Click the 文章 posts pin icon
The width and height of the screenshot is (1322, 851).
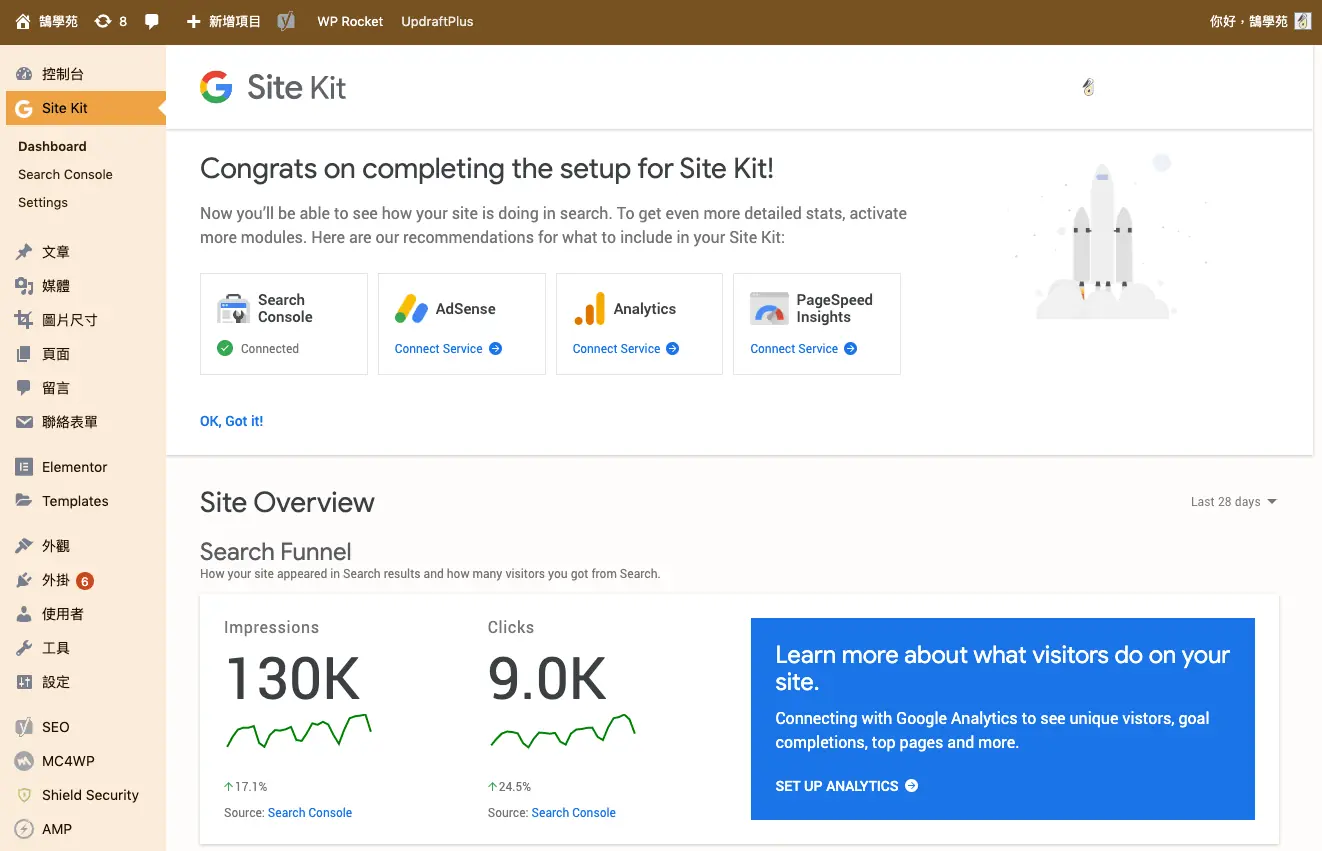[24, 252]
